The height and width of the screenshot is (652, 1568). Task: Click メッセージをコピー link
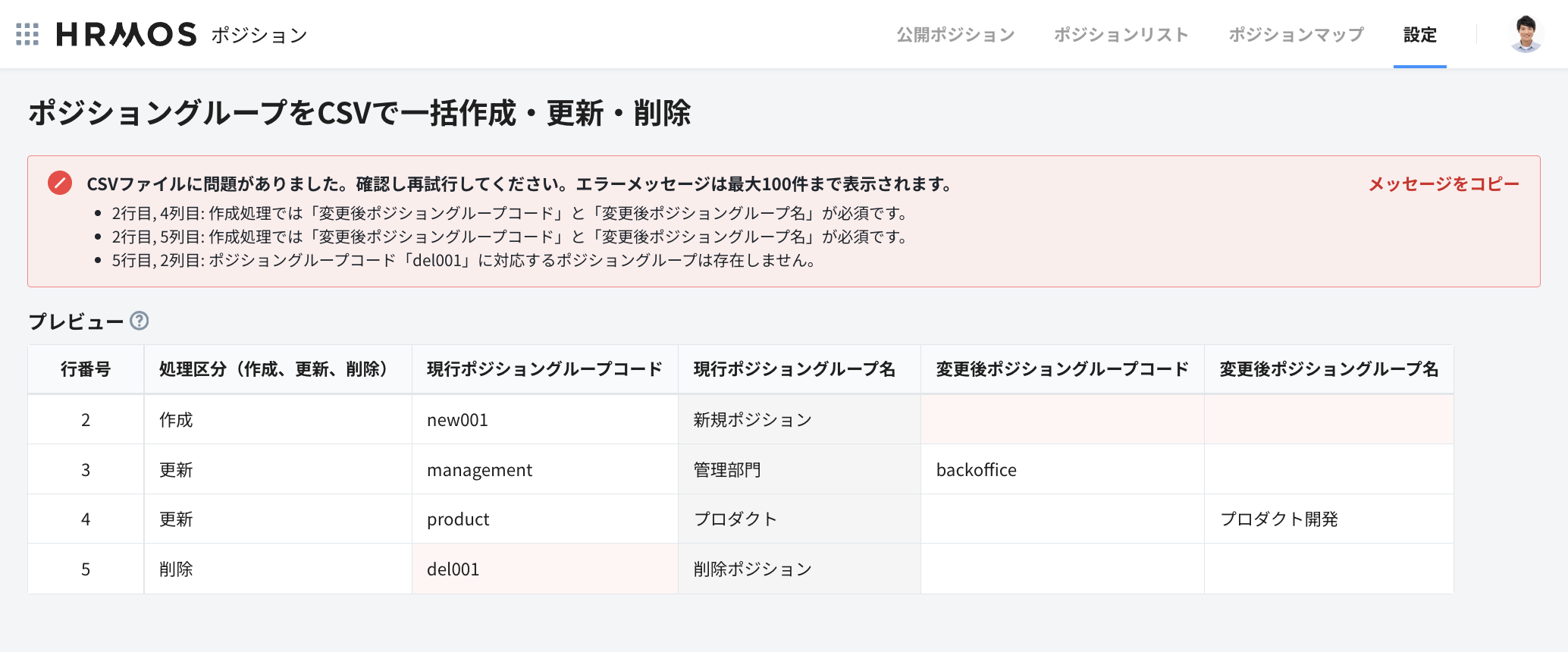click(1444, 184)
